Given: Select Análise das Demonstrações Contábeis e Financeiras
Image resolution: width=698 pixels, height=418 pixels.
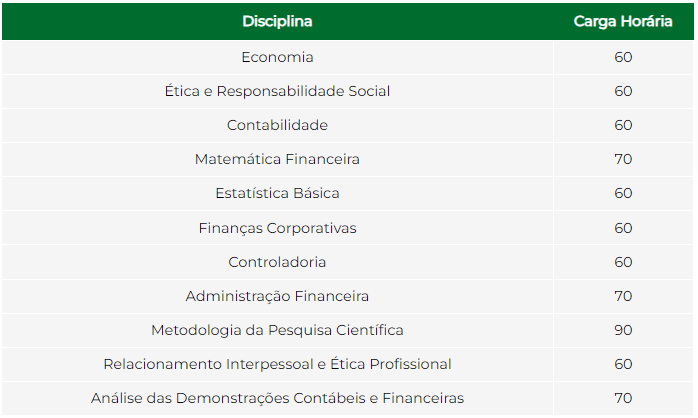Looking at the screenshot, I should click(277, 398).
